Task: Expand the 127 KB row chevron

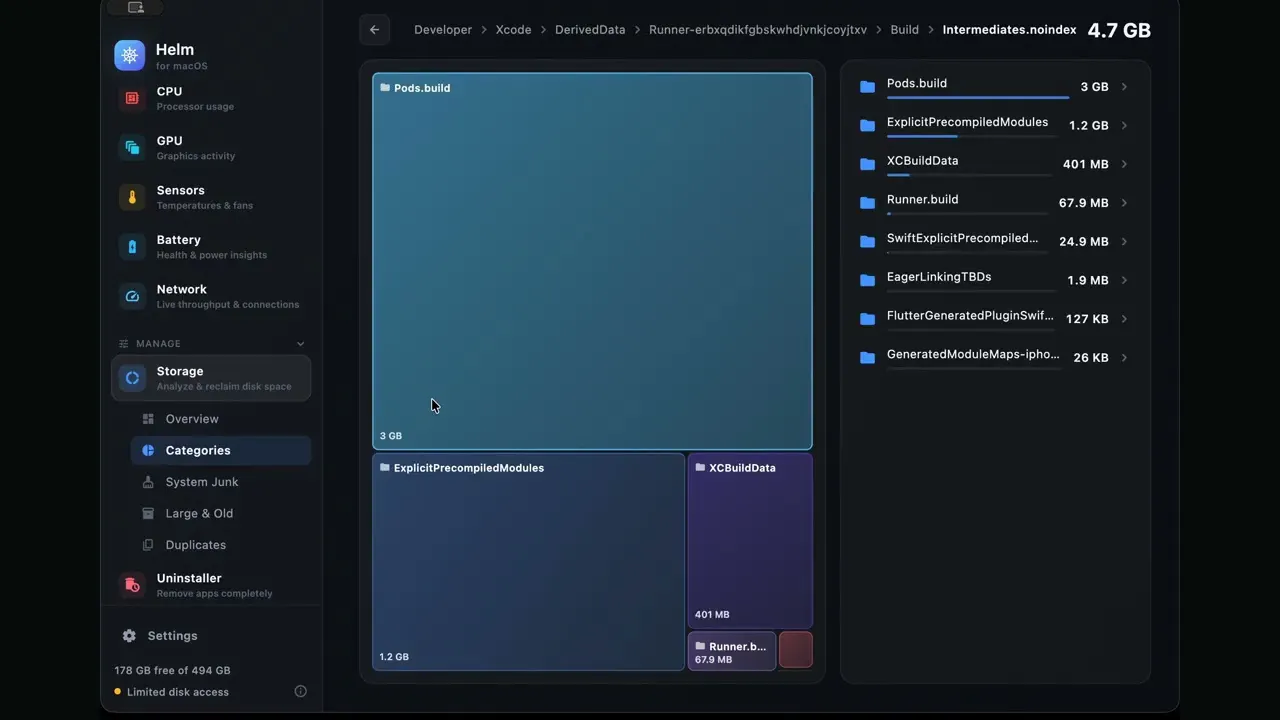Action: coord(1124,319)
